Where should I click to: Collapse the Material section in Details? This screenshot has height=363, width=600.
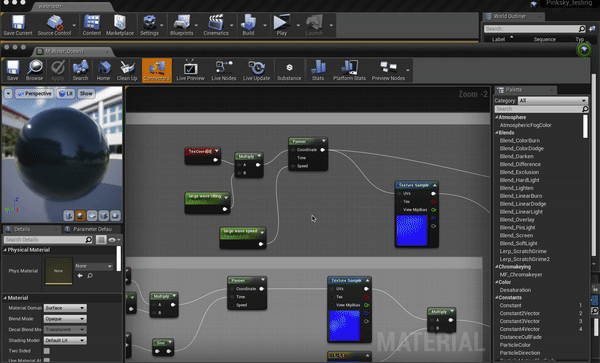point(5,298)
